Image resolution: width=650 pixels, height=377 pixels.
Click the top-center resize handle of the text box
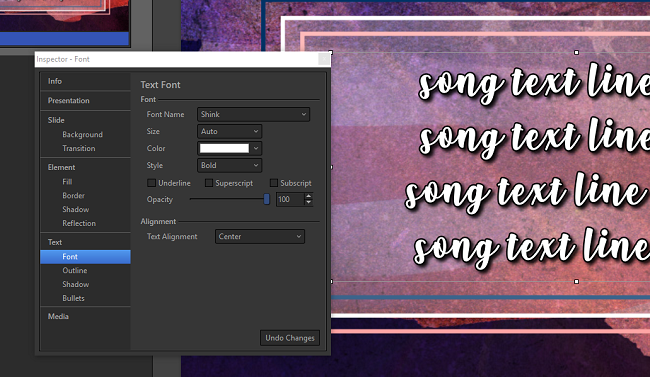(x=576, y=52)
